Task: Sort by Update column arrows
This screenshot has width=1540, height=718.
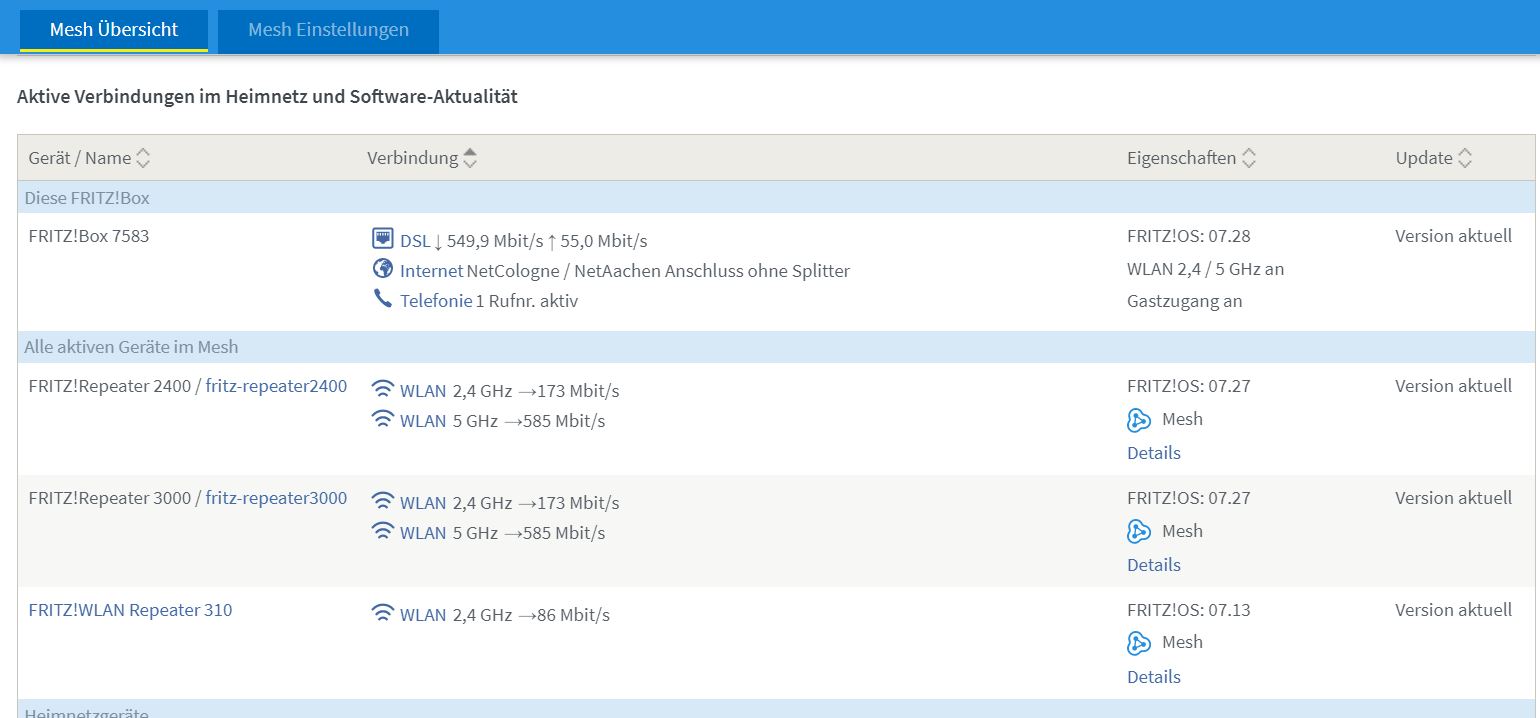Action: click(1465, 158)
